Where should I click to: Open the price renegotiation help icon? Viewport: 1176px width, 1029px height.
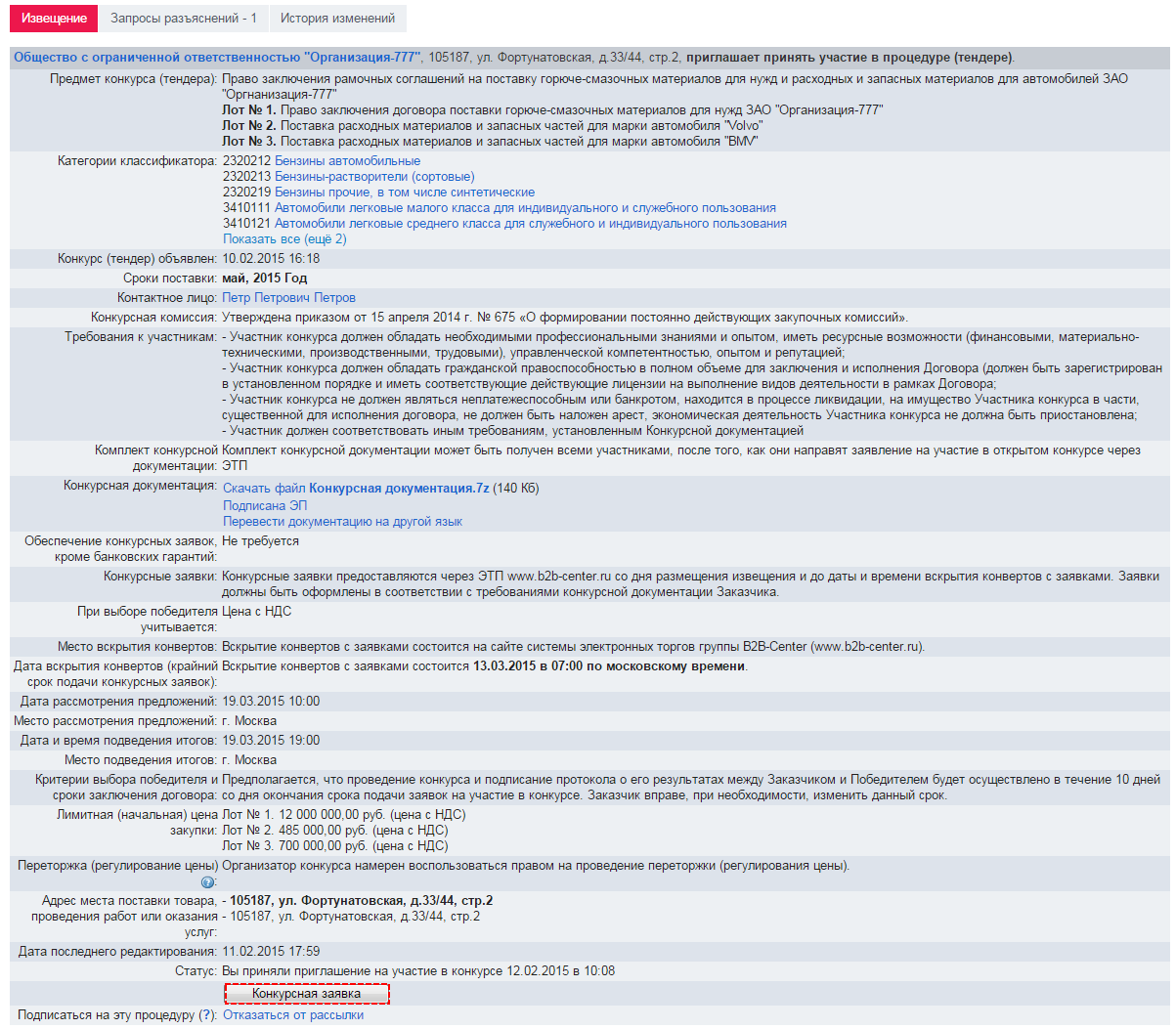207,882
